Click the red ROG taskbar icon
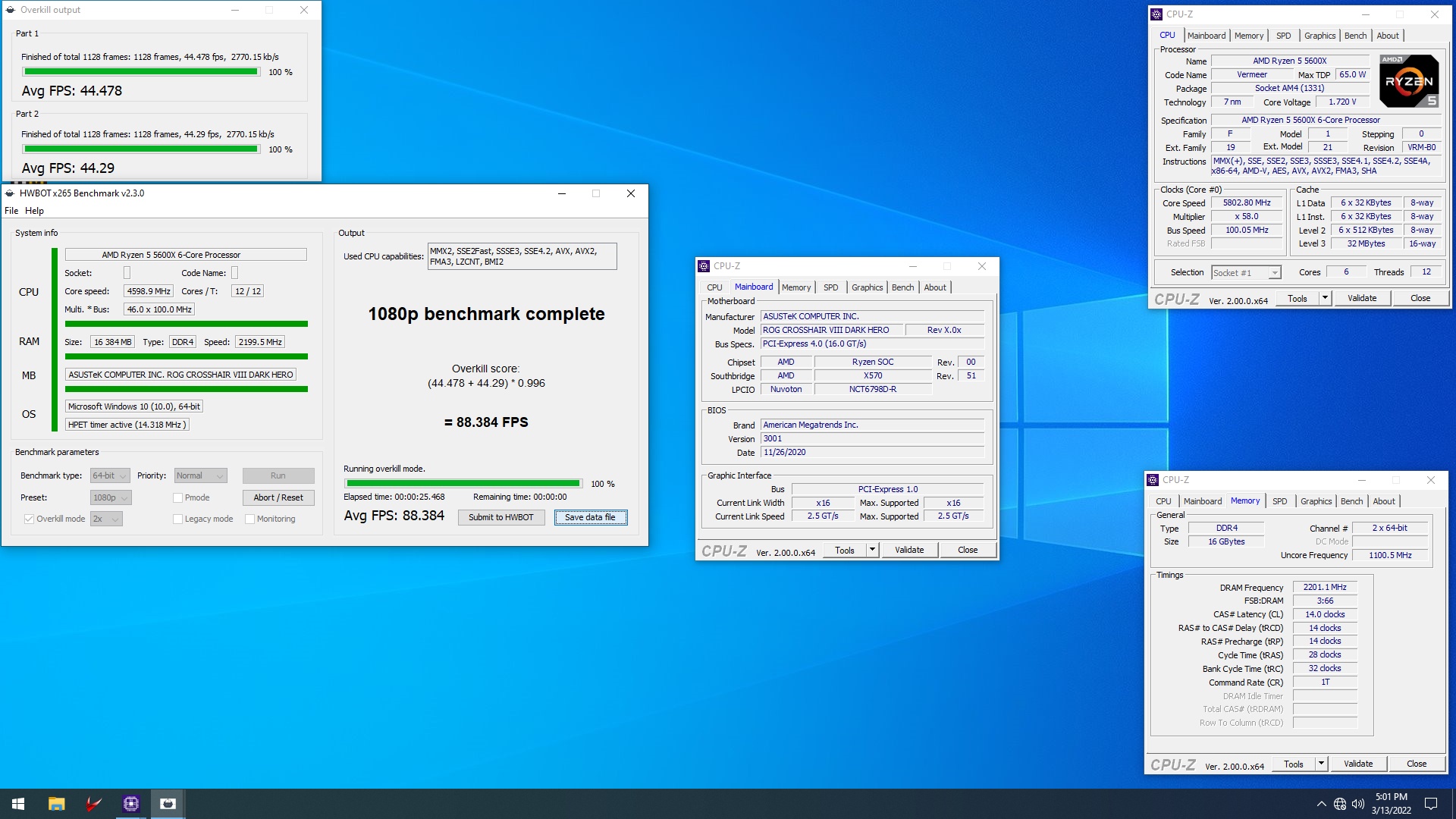The height and width of the screenshot is (819, 1456). [x=93, y=804]
